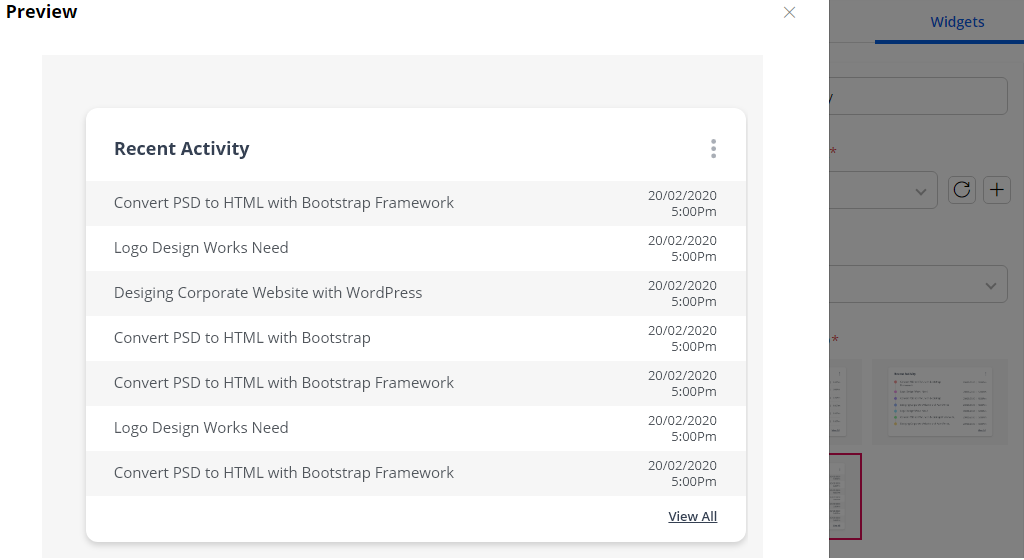Click the last Convert PSD Bootstrap Framework row
This screenshot has height=560, width=1024.
(x=284, y=473)
